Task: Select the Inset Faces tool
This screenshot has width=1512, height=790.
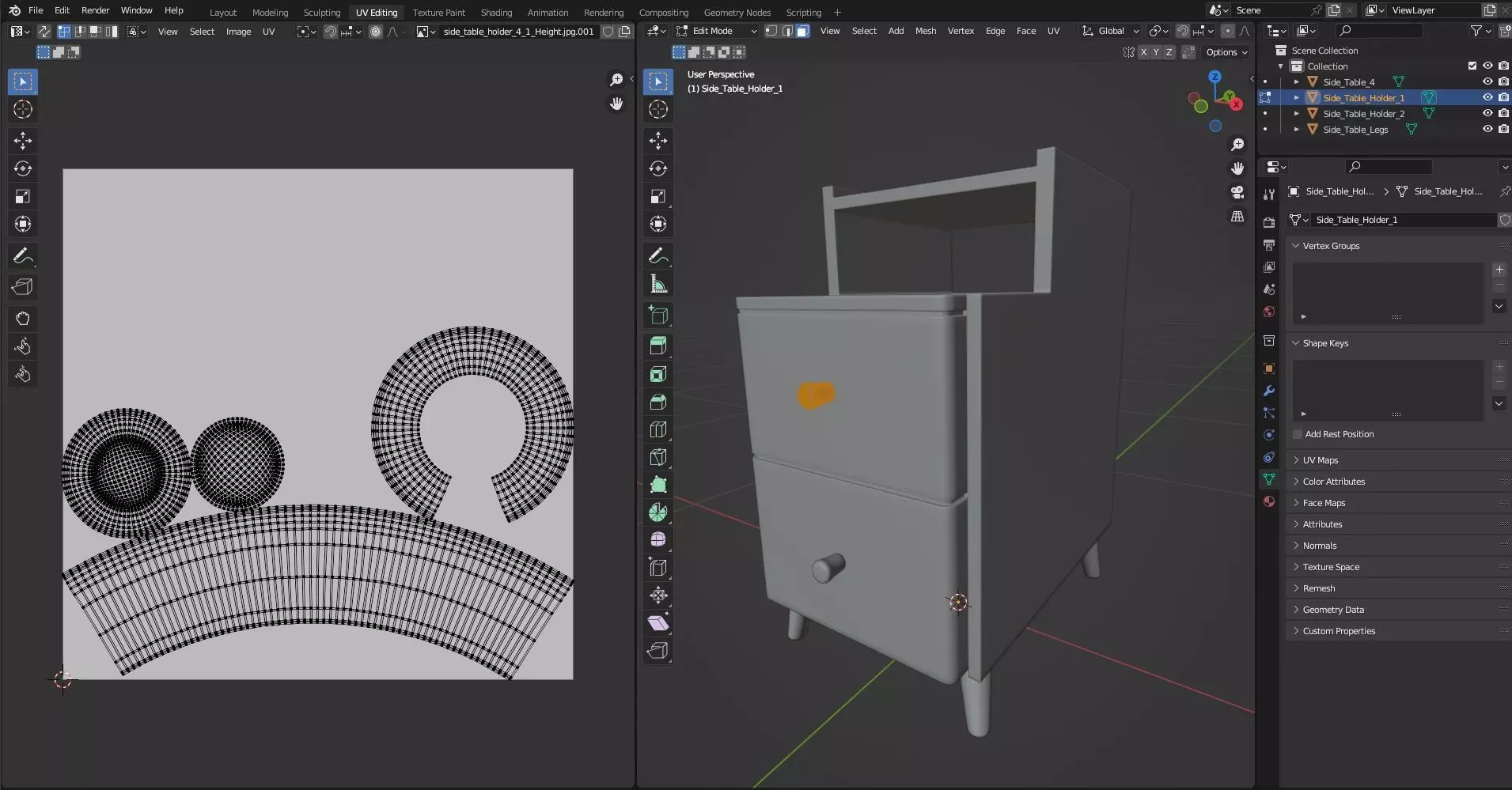Action: pos(658,374)
